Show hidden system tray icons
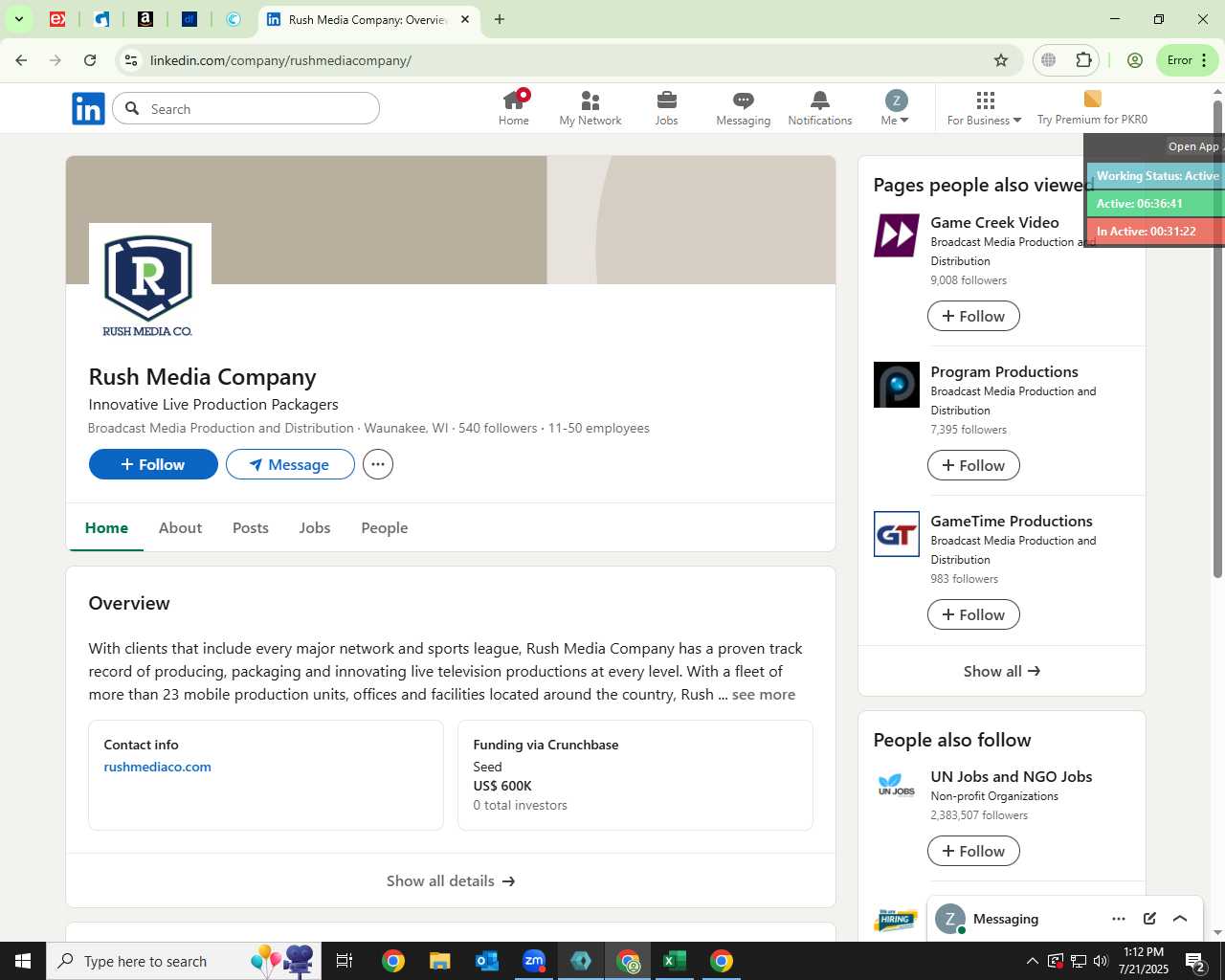The image size is (1225, 980). click(x=1032, y=961)
